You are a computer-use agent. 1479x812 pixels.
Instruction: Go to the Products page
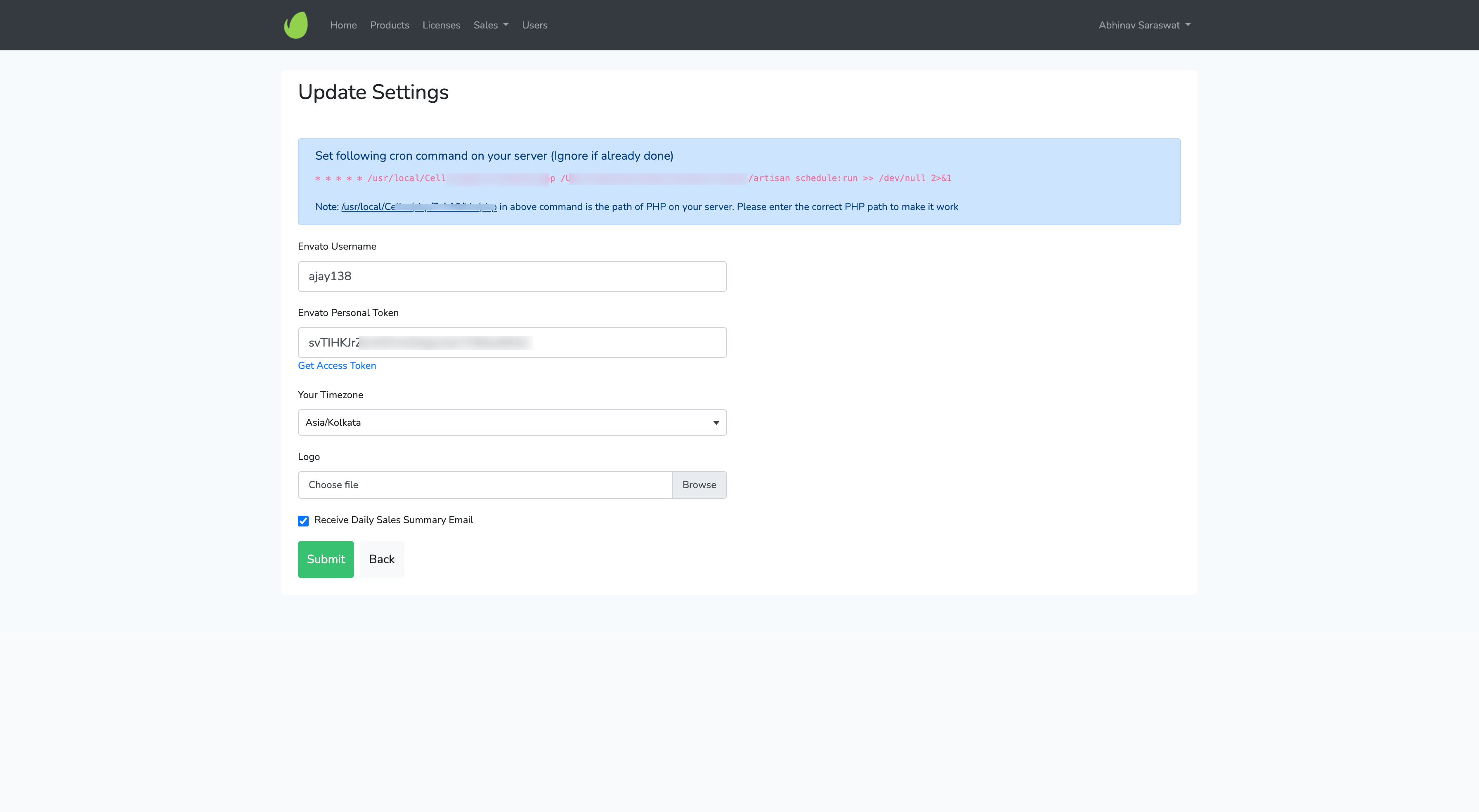pos(389,25)
